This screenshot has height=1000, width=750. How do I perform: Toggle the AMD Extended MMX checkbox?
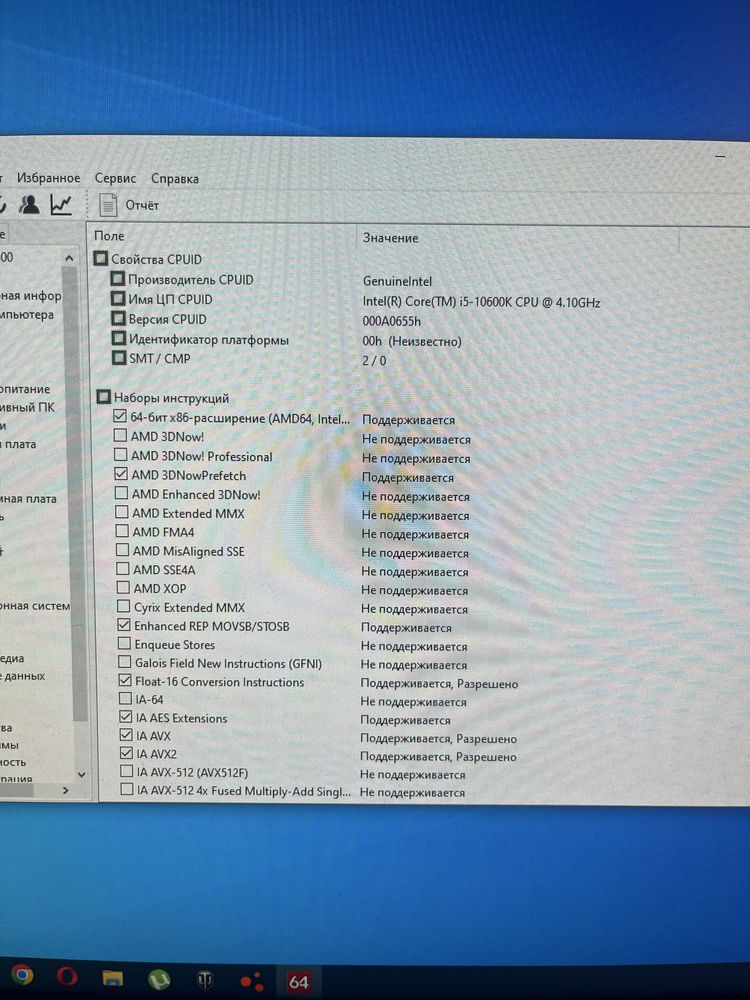pyautogui.click(x=122, y=512)
